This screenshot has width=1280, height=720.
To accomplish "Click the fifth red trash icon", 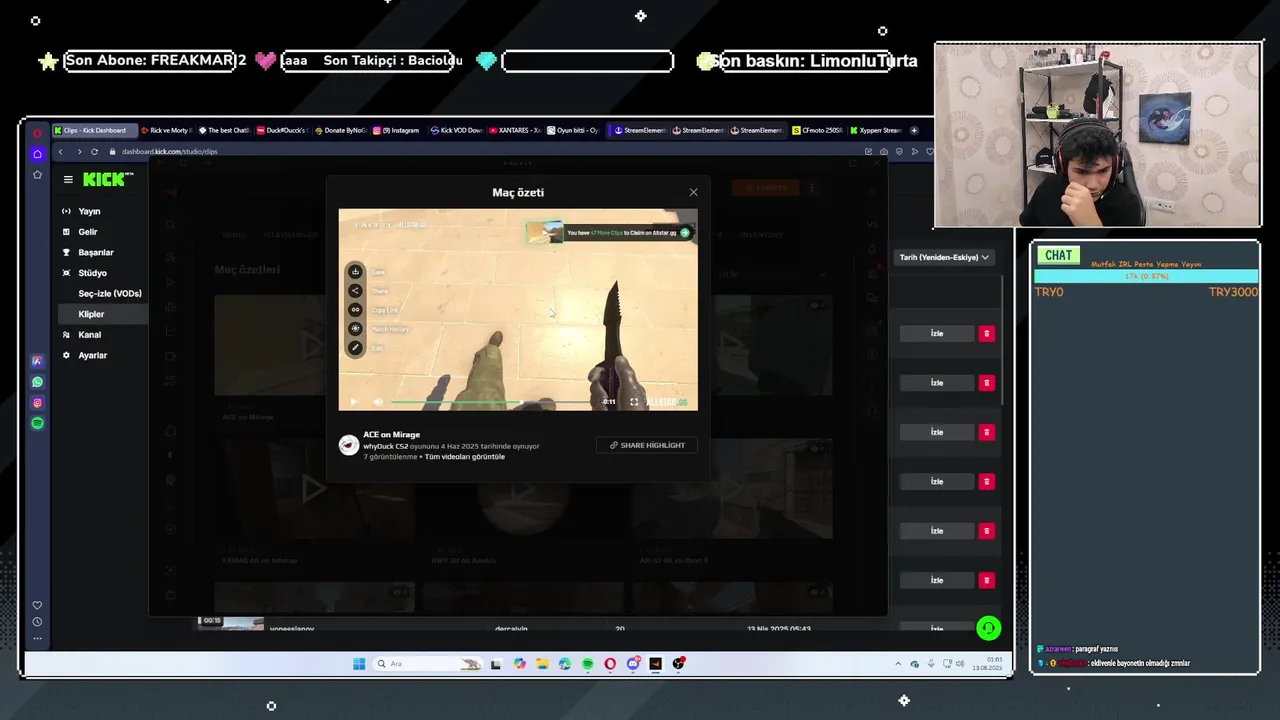I will coord(987,531).
